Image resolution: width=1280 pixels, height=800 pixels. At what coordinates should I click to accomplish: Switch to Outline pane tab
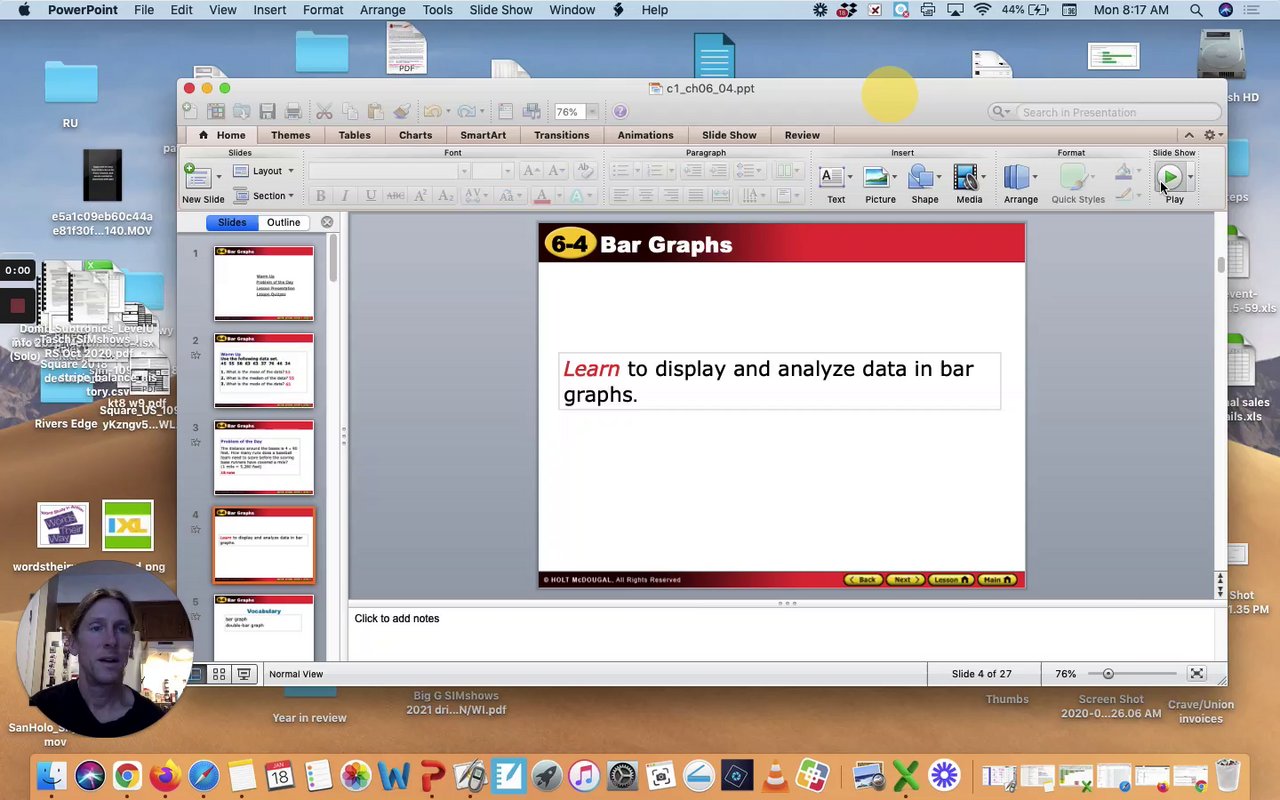coord(283,222)
